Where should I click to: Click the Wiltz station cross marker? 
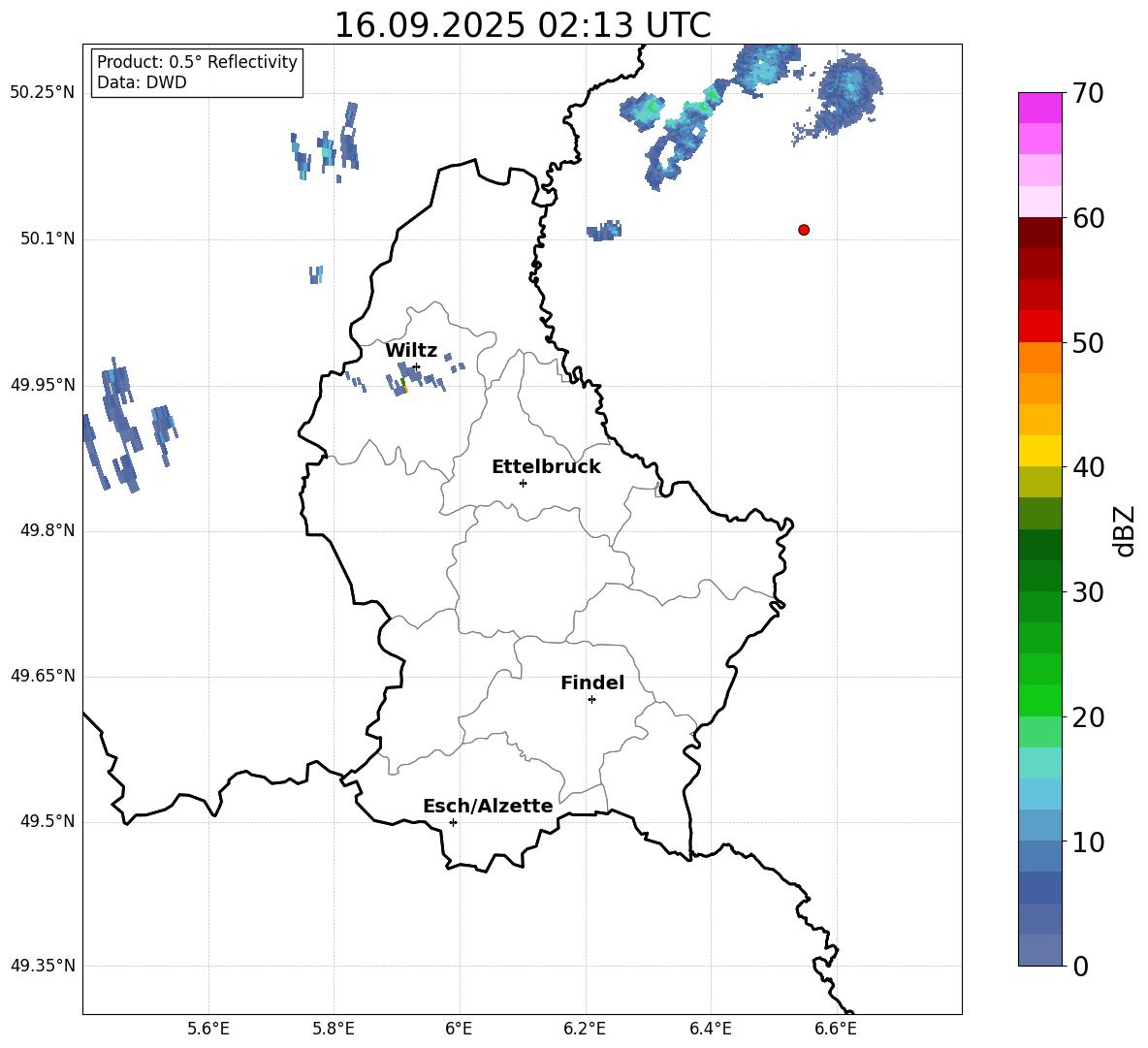(x=416, y=366)
